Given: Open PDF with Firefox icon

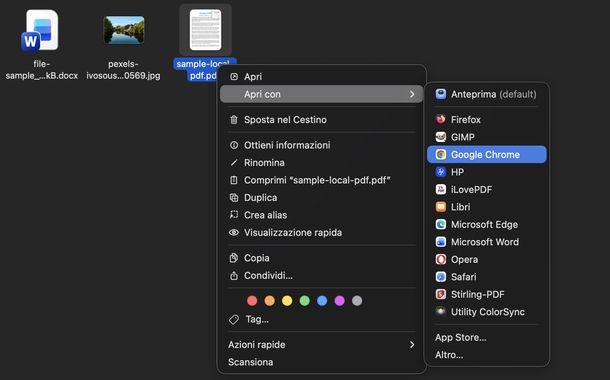Looking at the screenshot, I should 440,119.
